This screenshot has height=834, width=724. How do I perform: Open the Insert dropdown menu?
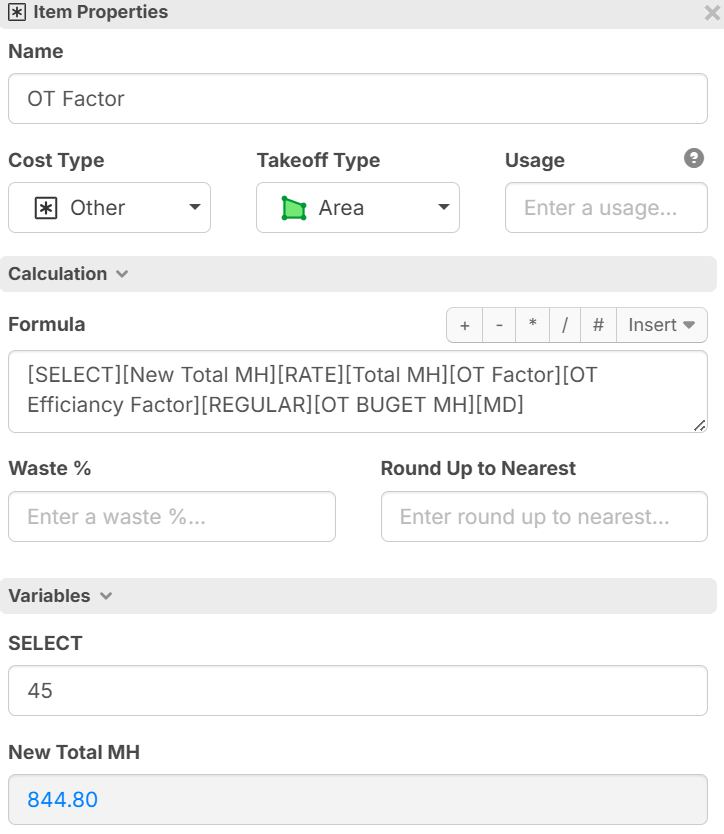[661, 325]
